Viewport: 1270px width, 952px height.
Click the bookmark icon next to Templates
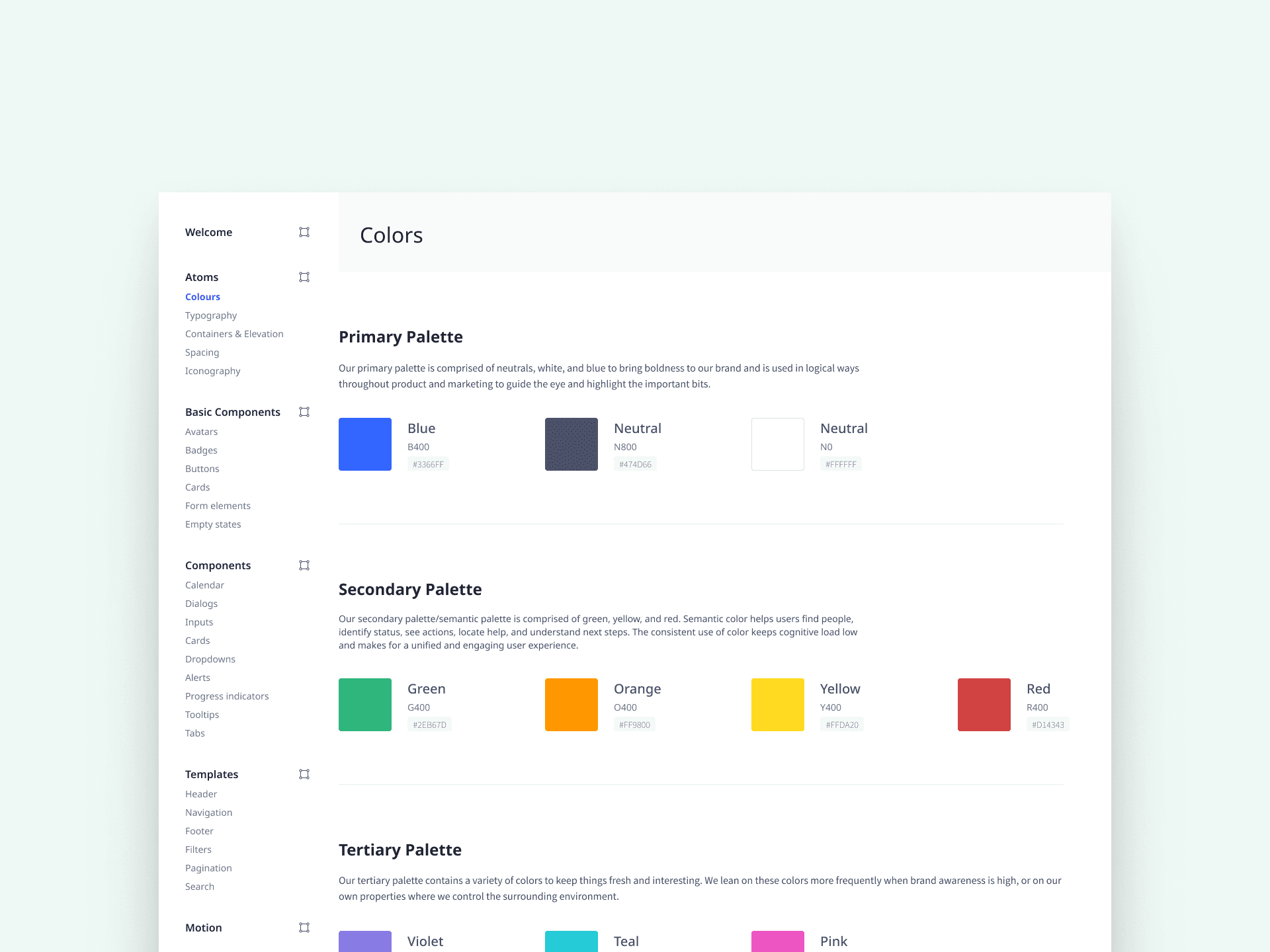point(304,774)
